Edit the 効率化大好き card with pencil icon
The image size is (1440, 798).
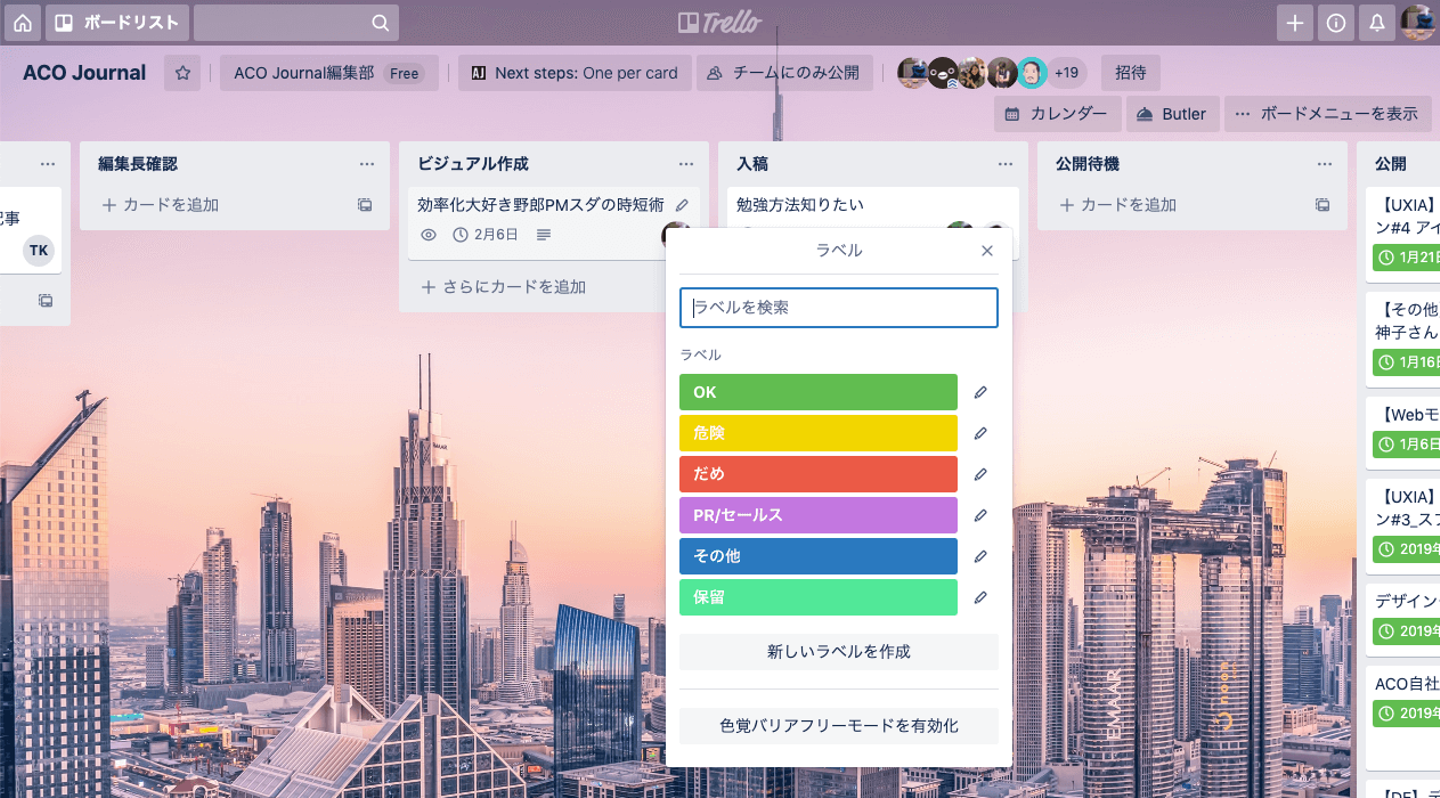point(682,204)
